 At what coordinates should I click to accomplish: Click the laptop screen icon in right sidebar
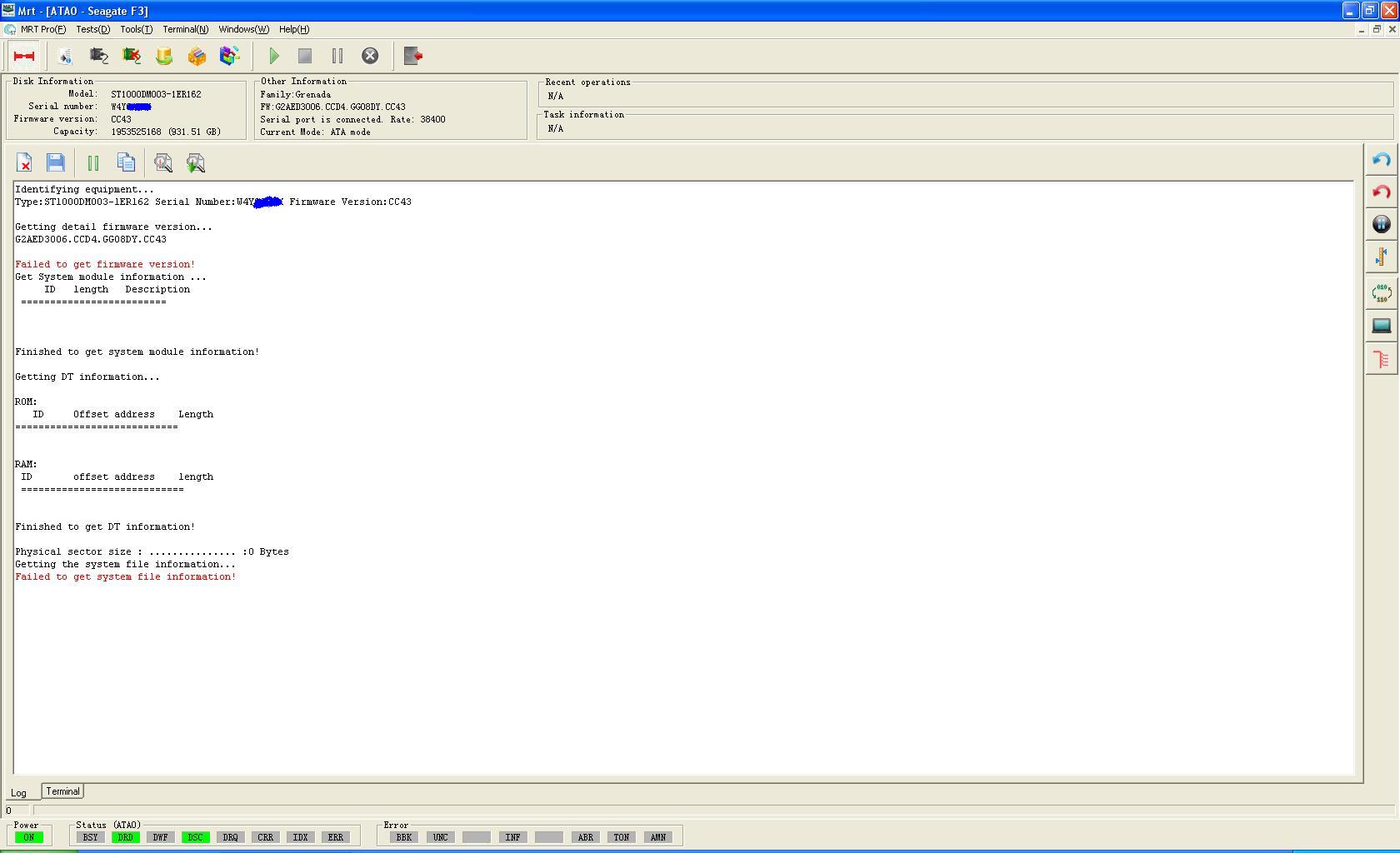pyautogui.click(x=1381, y=326)
